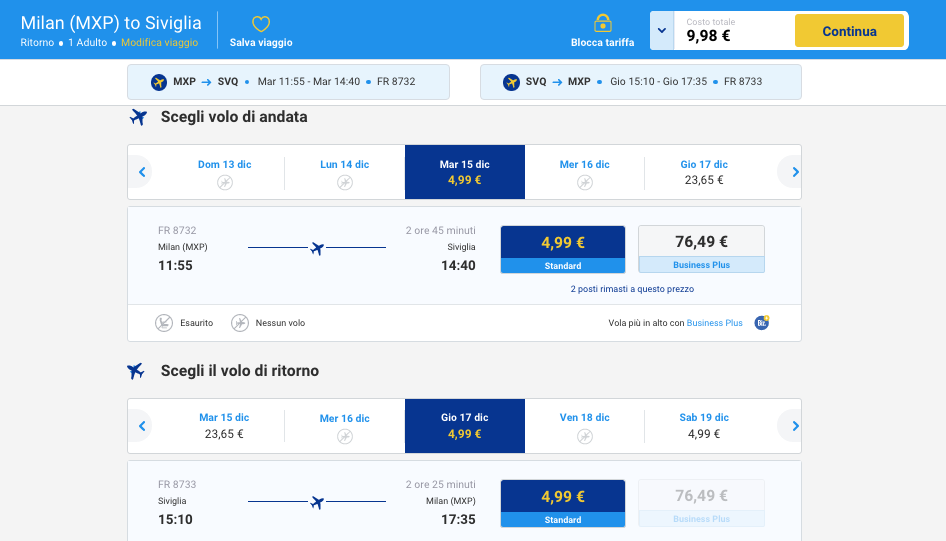Click the outbound section airplane icon
This screenshot has height=541, width=946.
pyautogui.click(x=138, y=117)
